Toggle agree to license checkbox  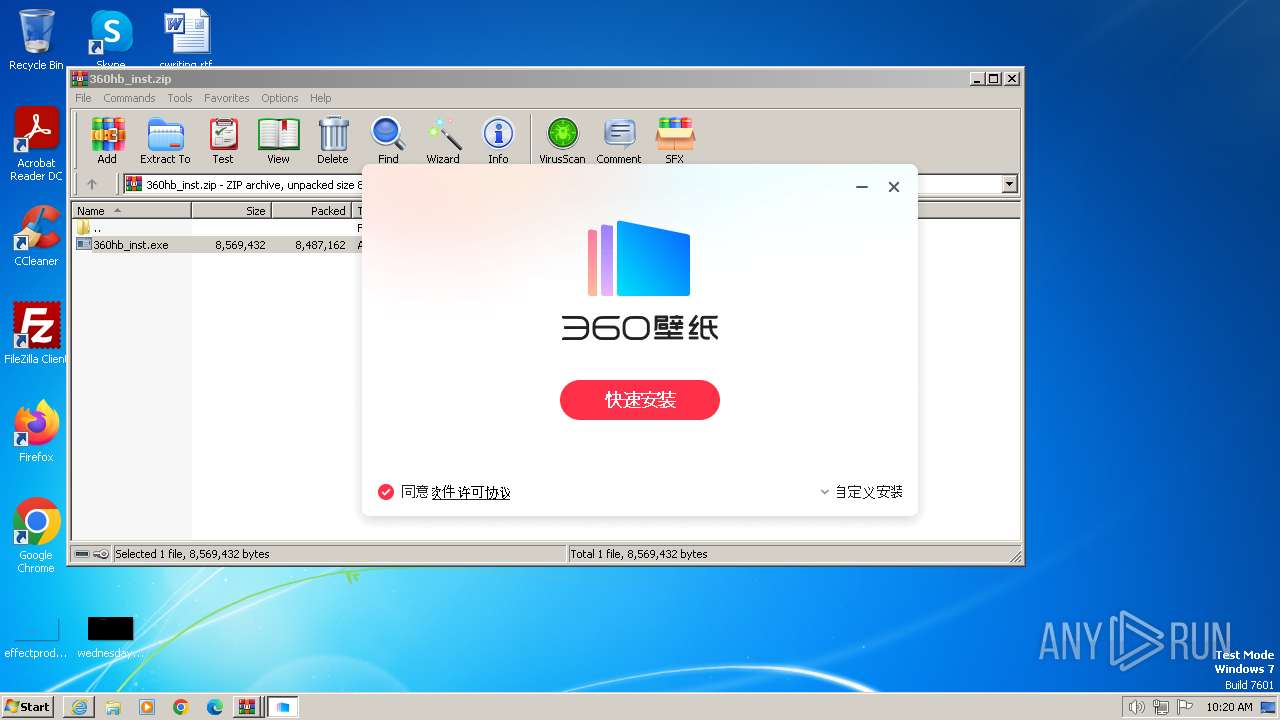pyautogui.click(x=385, y=492)
